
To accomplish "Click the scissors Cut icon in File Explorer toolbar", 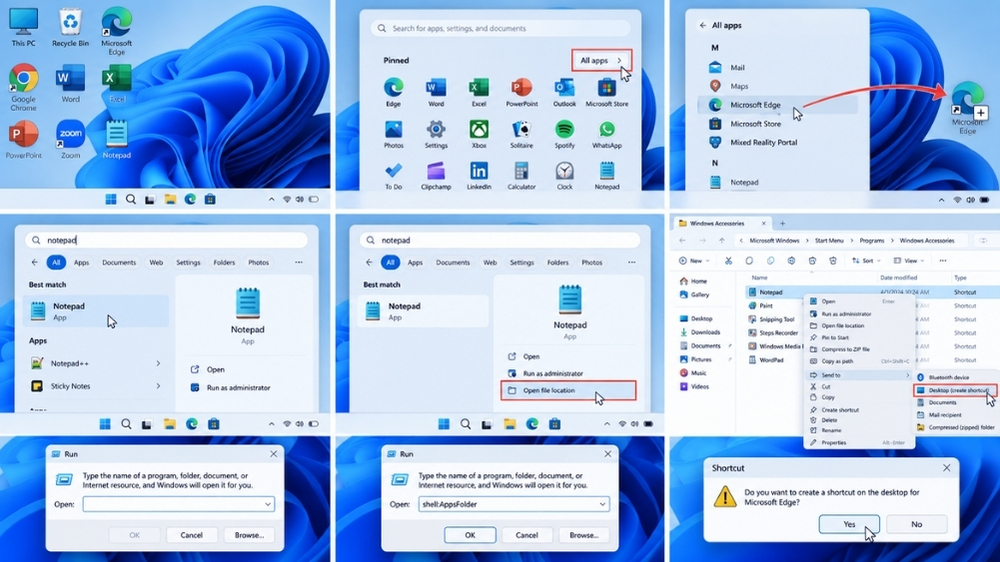I will (x=728, y=260).
